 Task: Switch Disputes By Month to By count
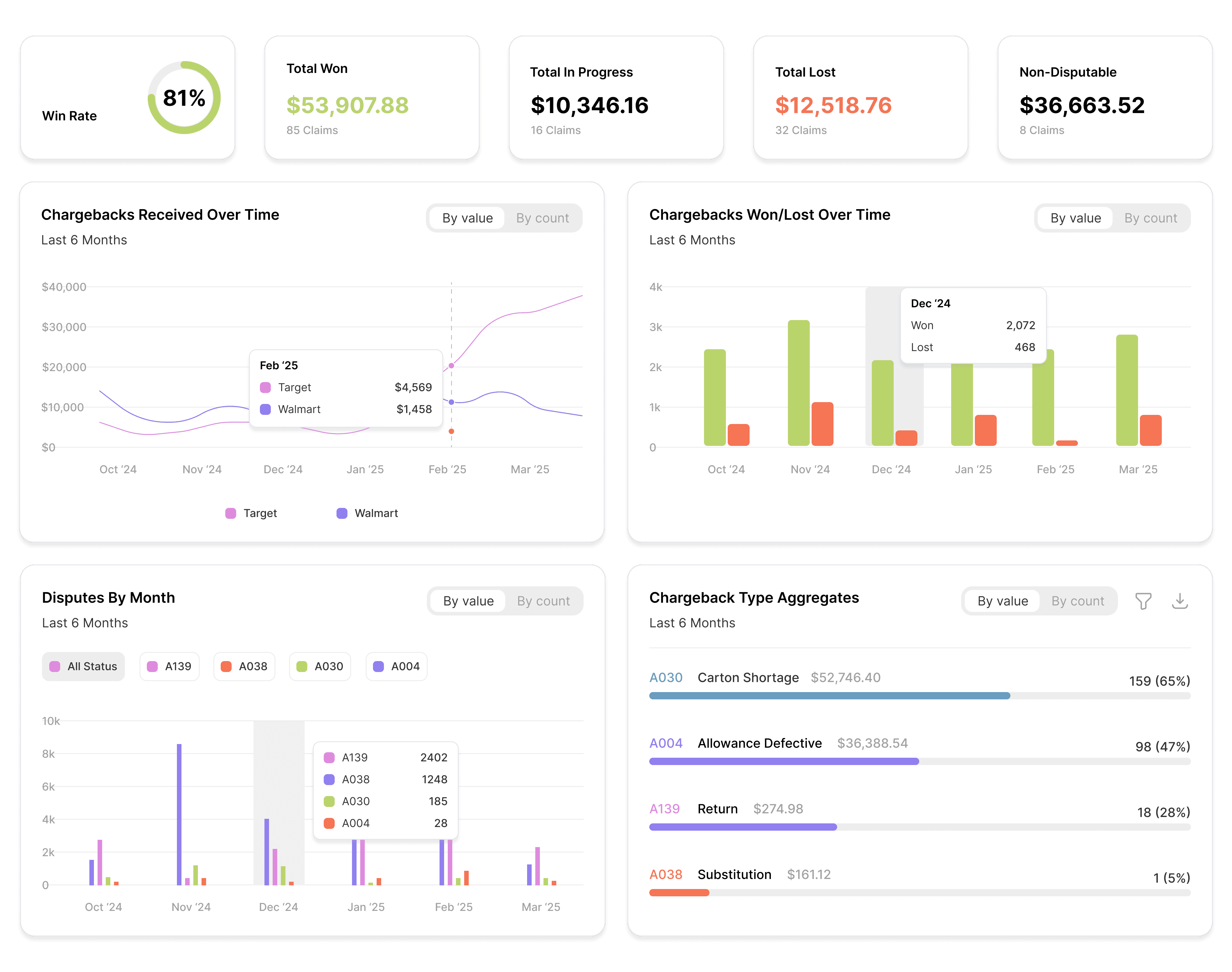(x=544, y=601)
